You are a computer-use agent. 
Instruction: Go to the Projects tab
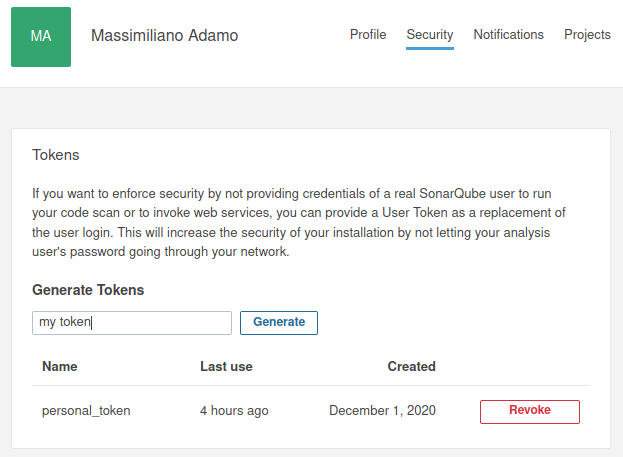click(x=587, y=35)
